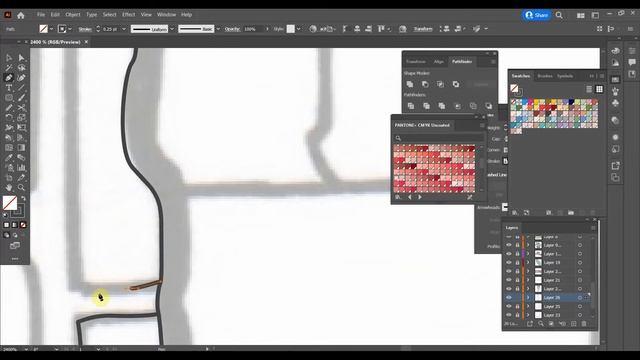
Task: Unlock Layer 21 via its lock icon
Action: pos(517,280)
